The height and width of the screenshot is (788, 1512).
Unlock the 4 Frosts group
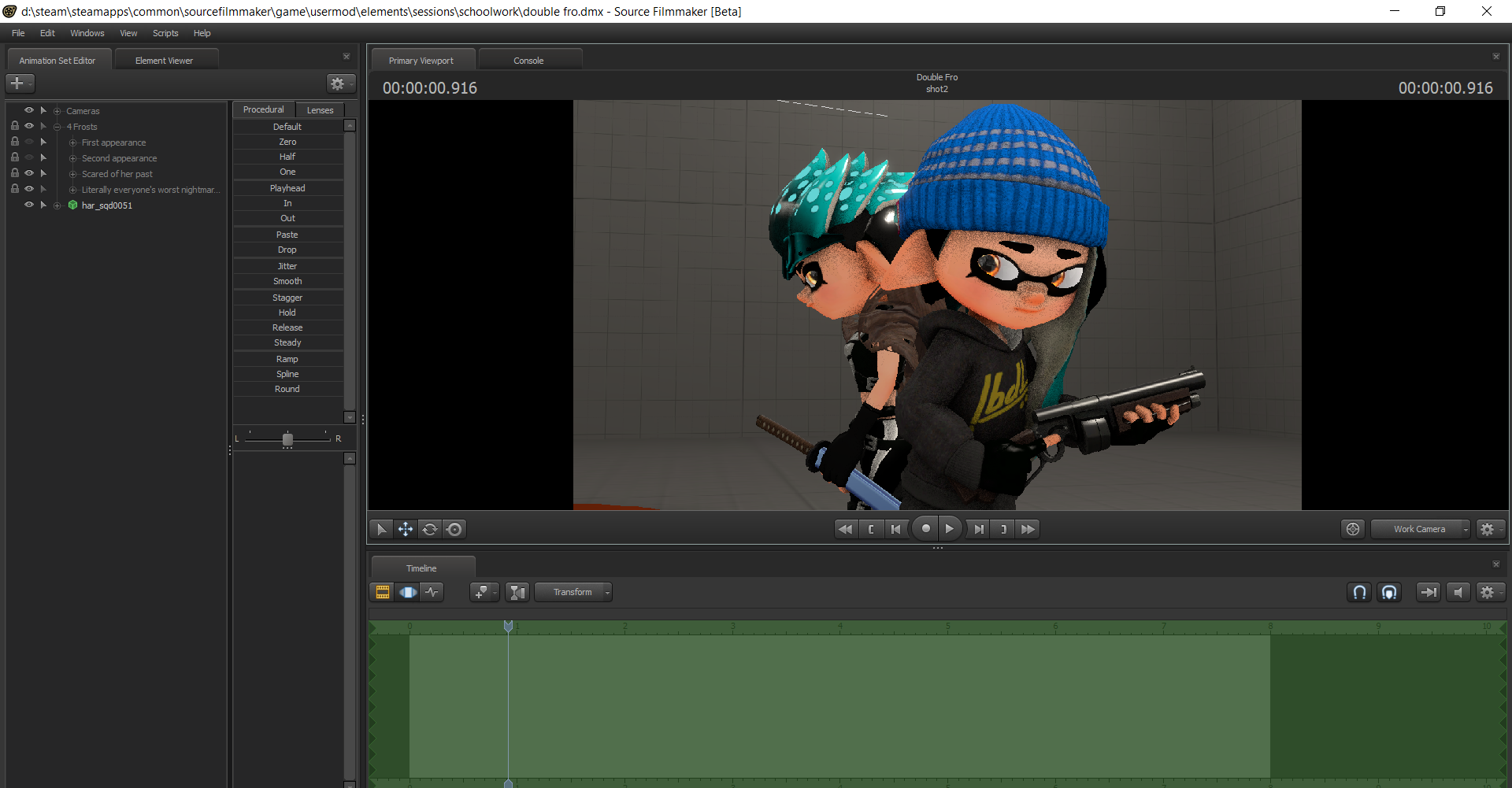point(15,126)
